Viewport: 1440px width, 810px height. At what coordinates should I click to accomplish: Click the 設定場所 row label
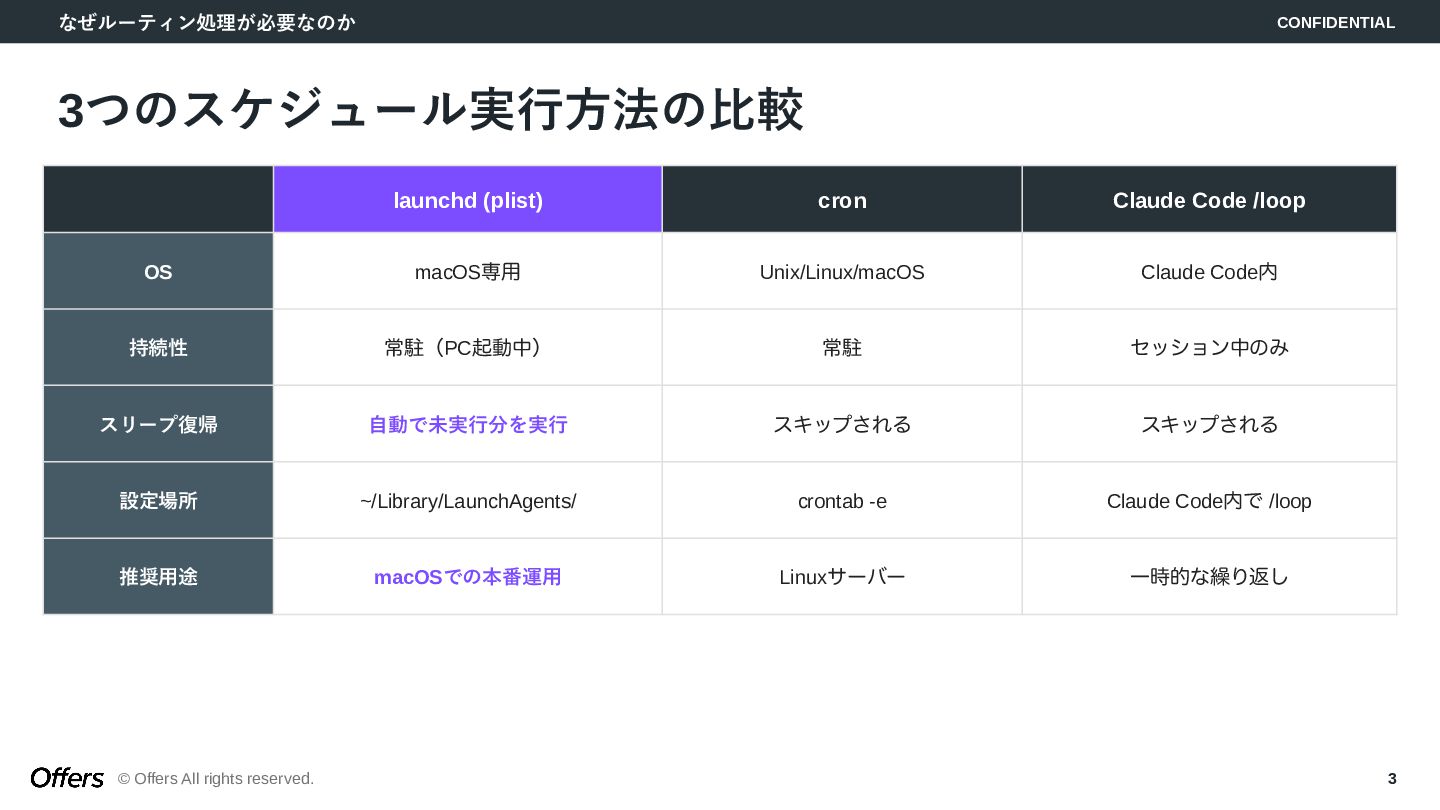pos(158,501)
